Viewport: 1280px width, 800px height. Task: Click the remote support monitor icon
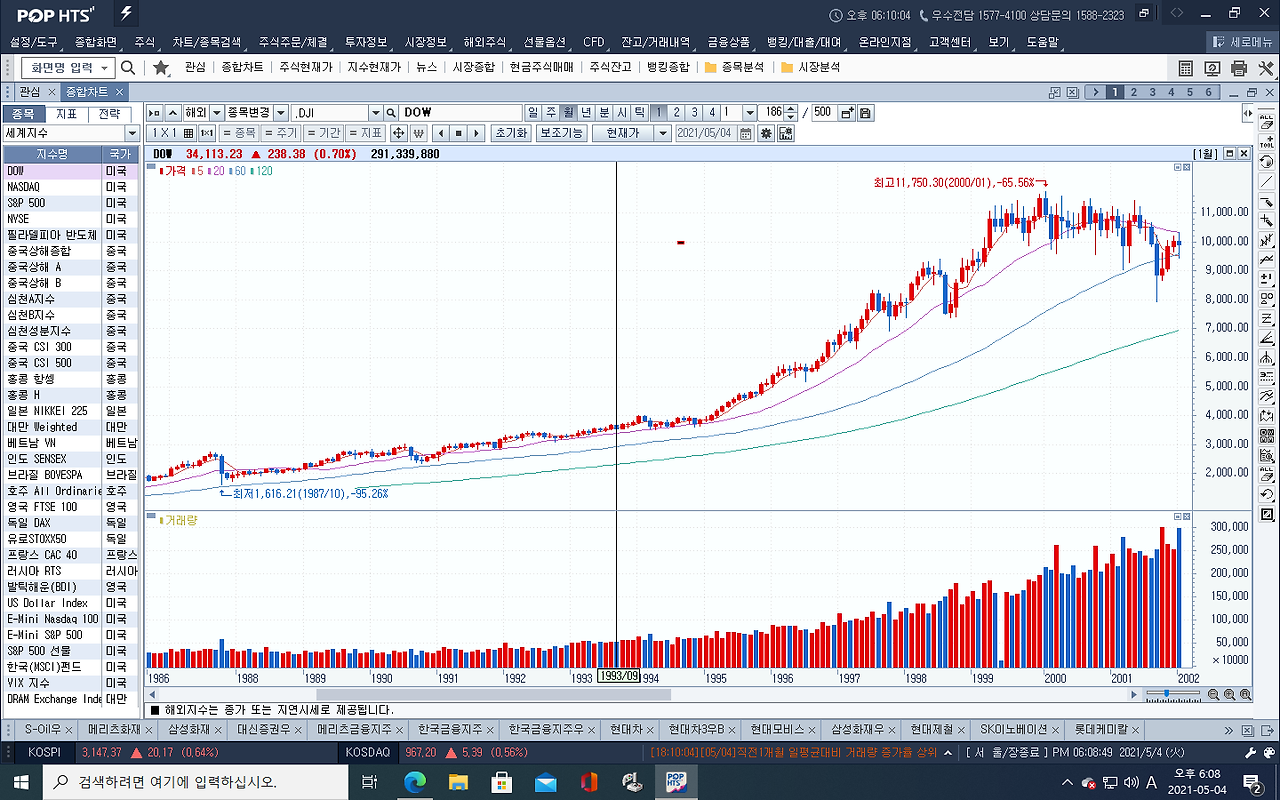pos(1212,68)
